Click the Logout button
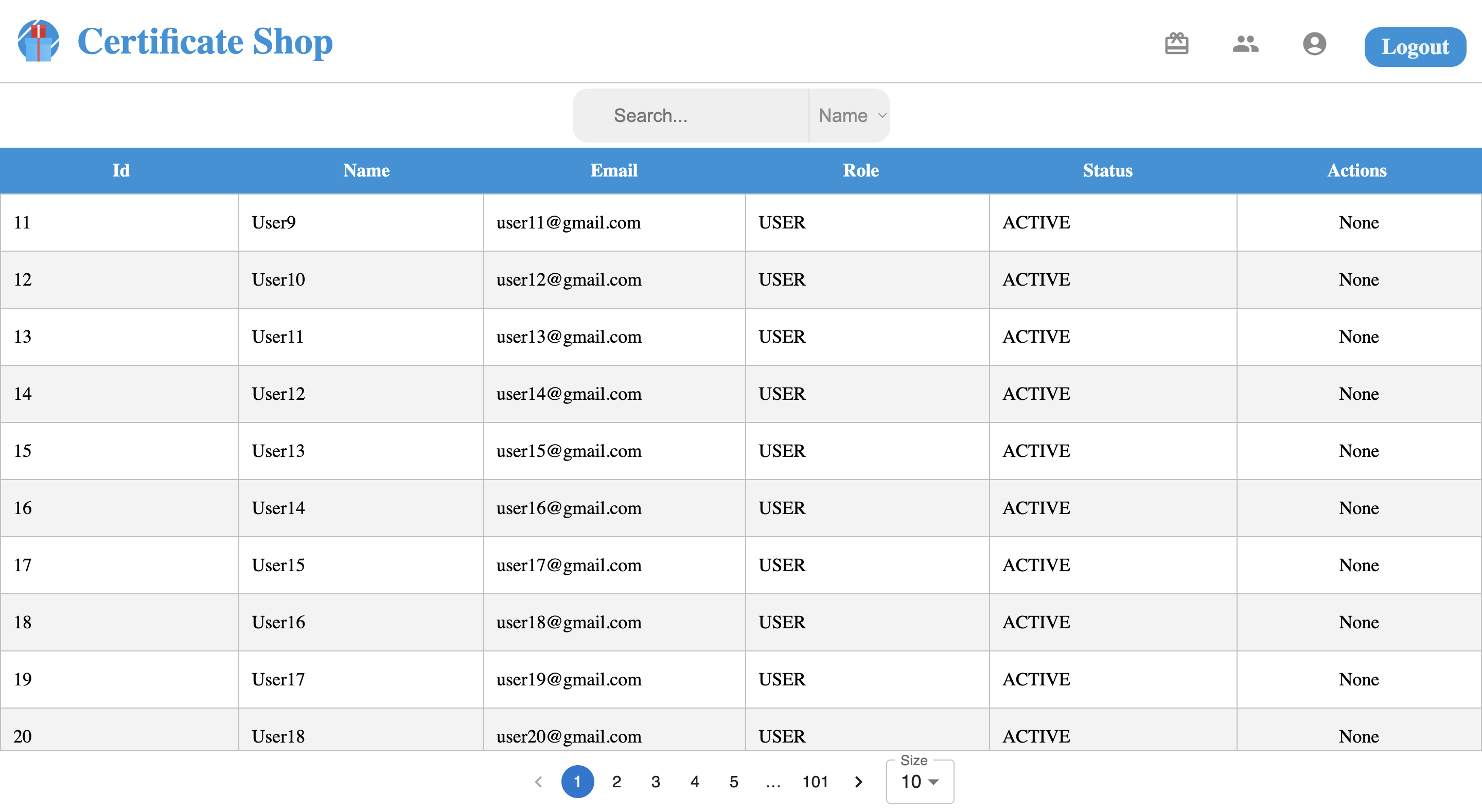The height and width of the screenshot is (812, 1482). [x=1415, y=47]
